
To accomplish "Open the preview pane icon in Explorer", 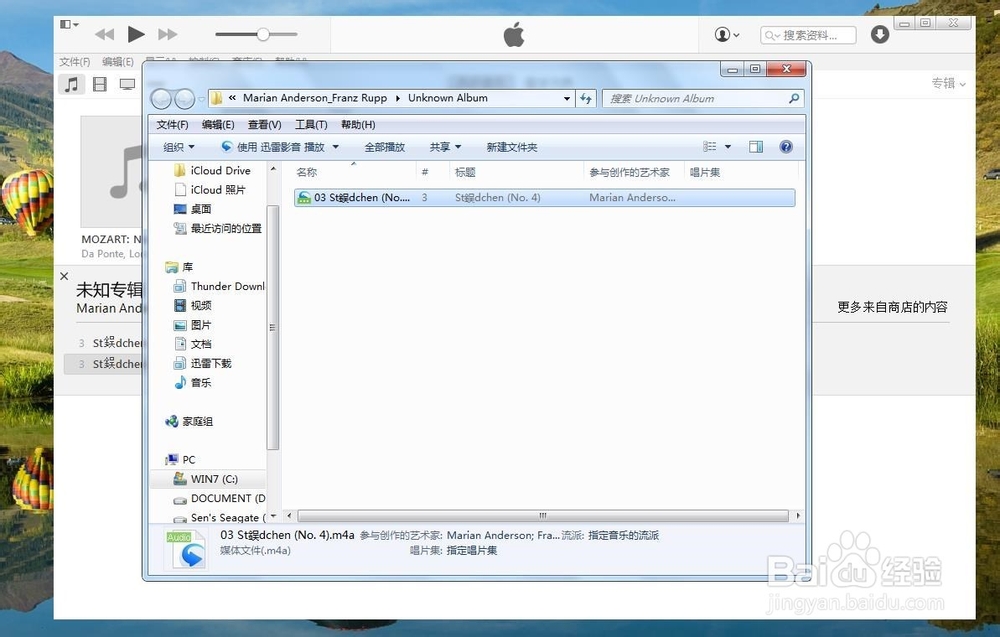I will point(755,146).
